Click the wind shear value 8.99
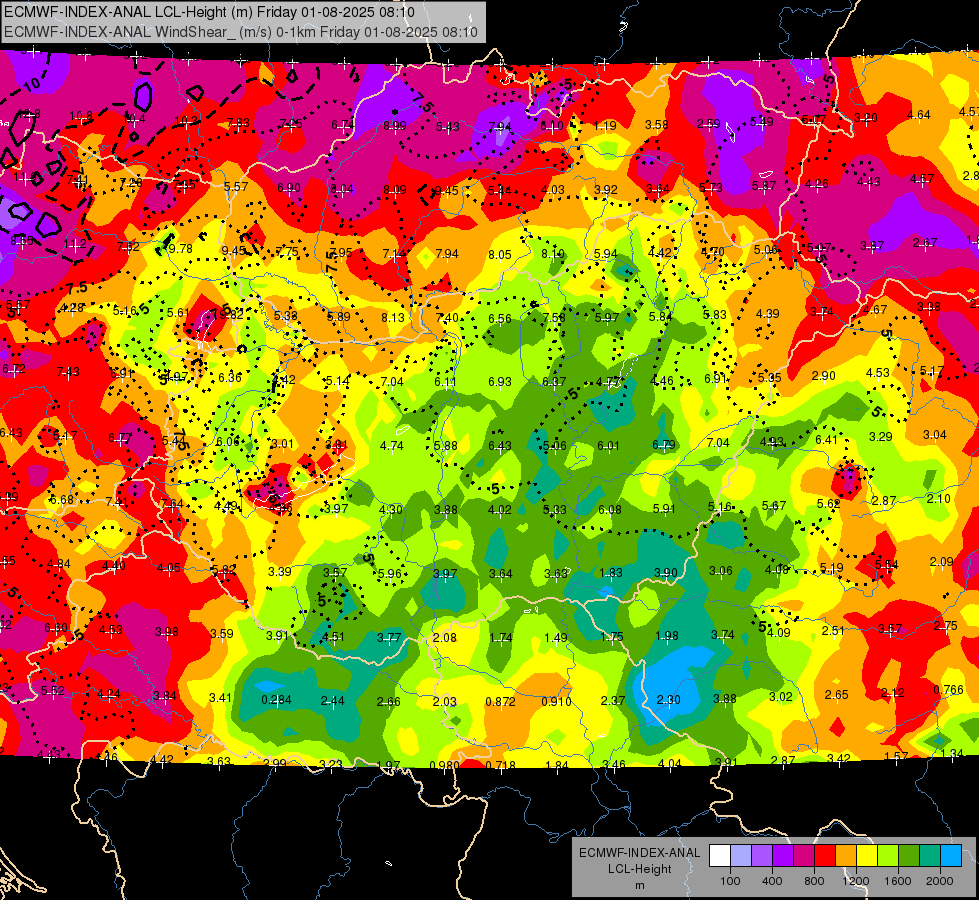This screenshot has height=900, width=979. coord(395,126)
